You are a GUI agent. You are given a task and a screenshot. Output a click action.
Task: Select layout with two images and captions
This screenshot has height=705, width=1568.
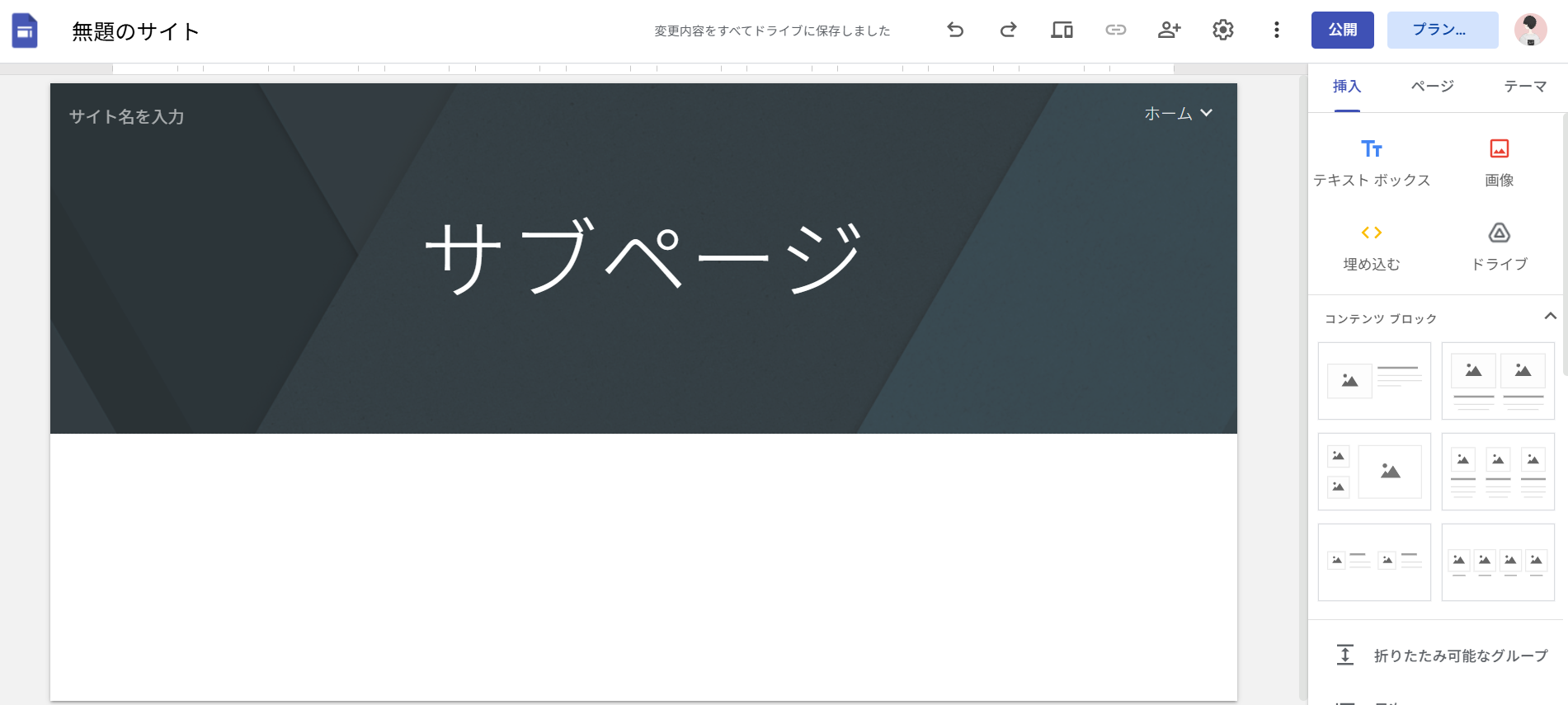1498,381
